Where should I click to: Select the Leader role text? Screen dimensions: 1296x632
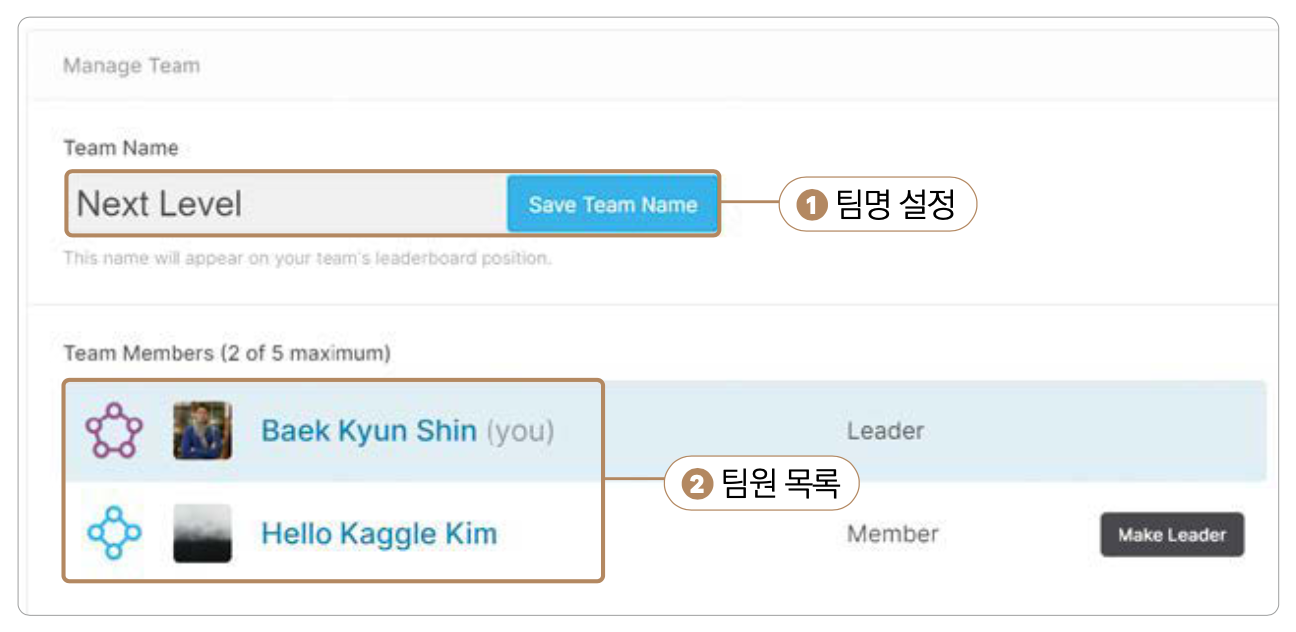(885, 431)
